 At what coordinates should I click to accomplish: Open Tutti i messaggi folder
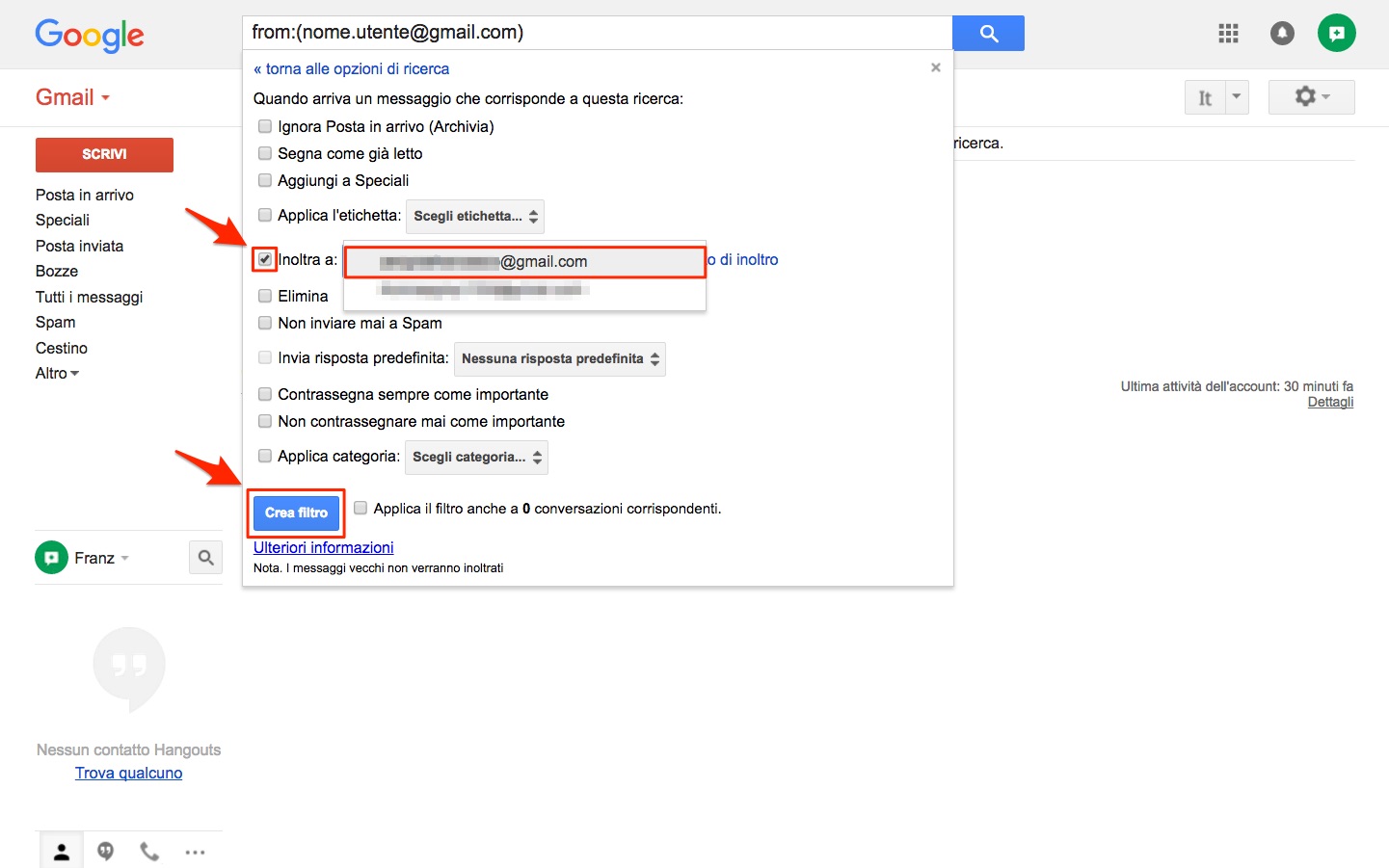pos(90,297)
